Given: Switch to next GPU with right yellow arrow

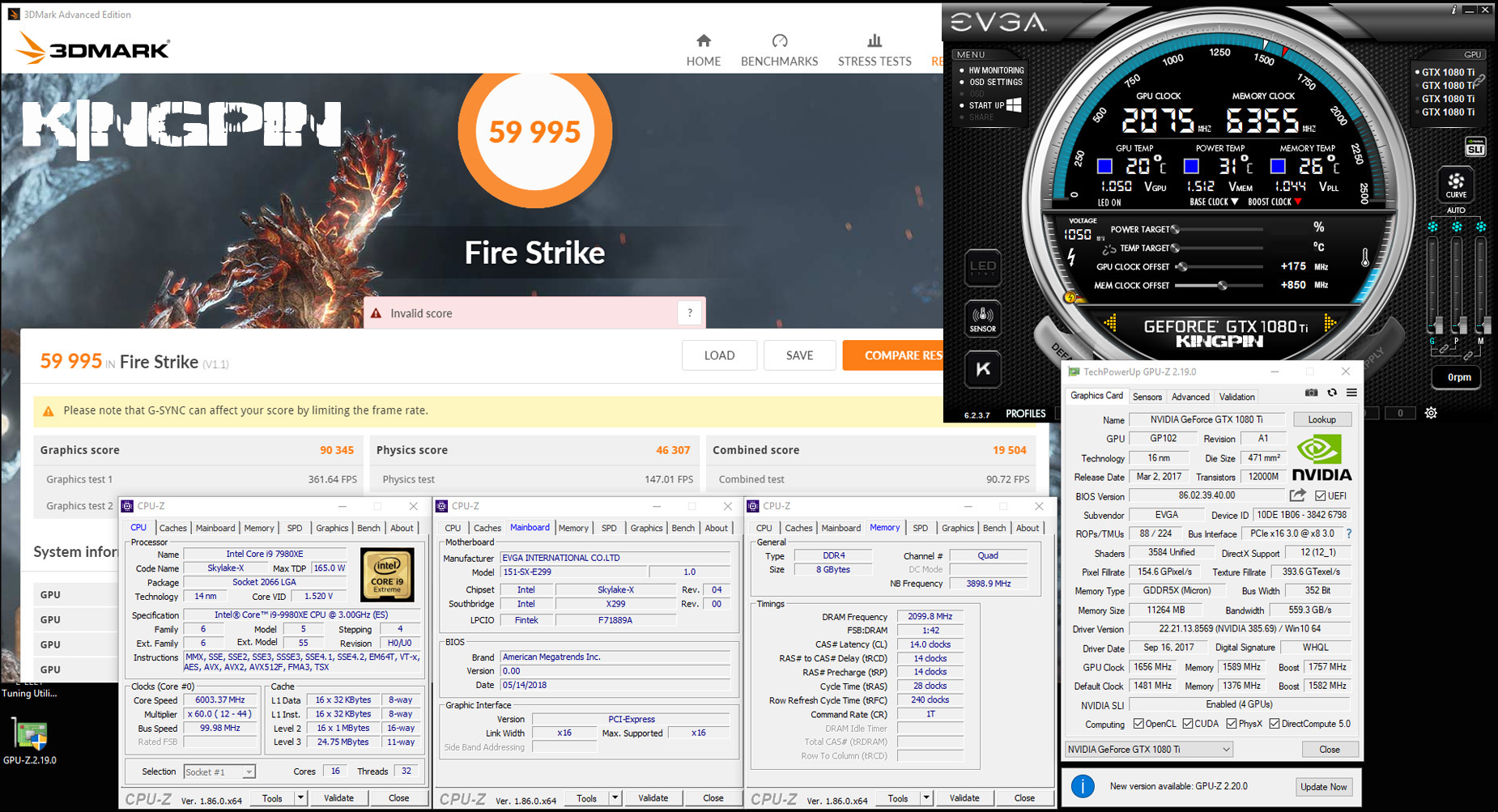Looking at the screenshot, I should click(1329, 324).
